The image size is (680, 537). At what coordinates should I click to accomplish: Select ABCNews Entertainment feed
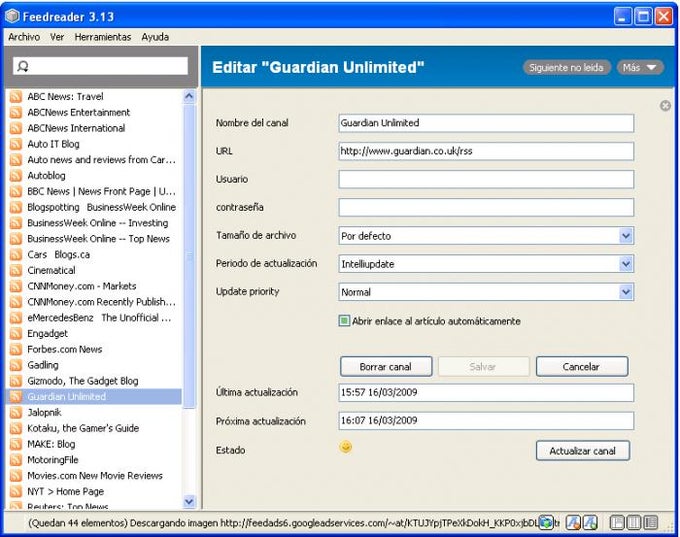94,112
